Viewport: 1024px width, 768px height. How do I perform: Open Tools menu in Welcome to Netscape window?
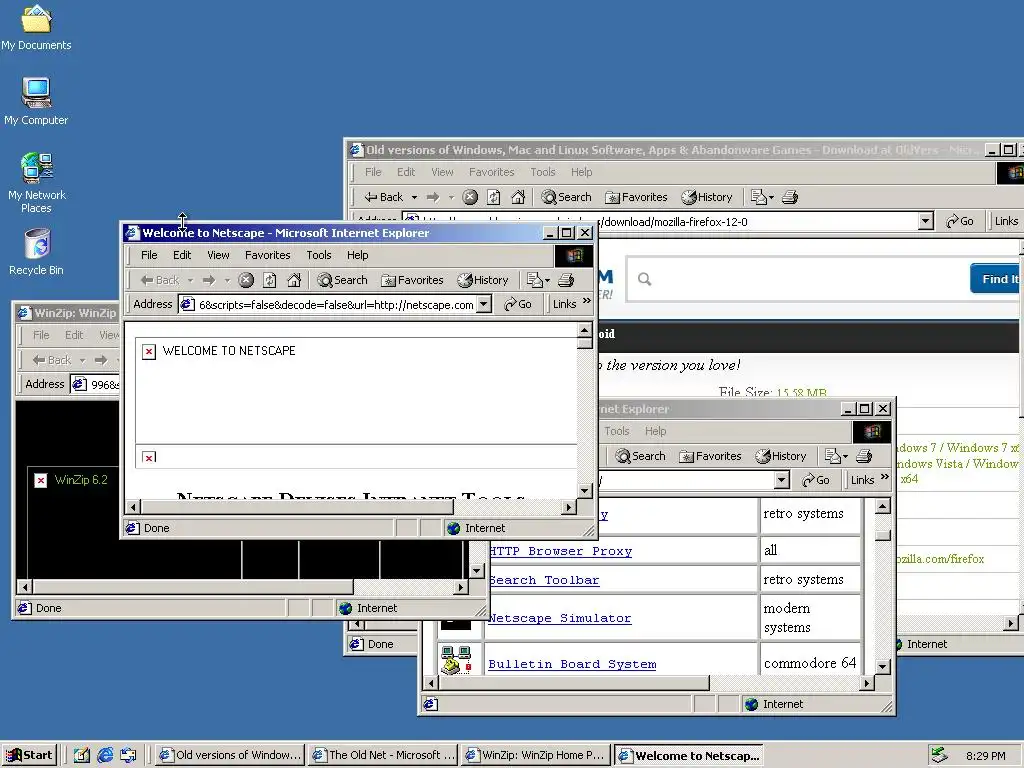[319, 255]
